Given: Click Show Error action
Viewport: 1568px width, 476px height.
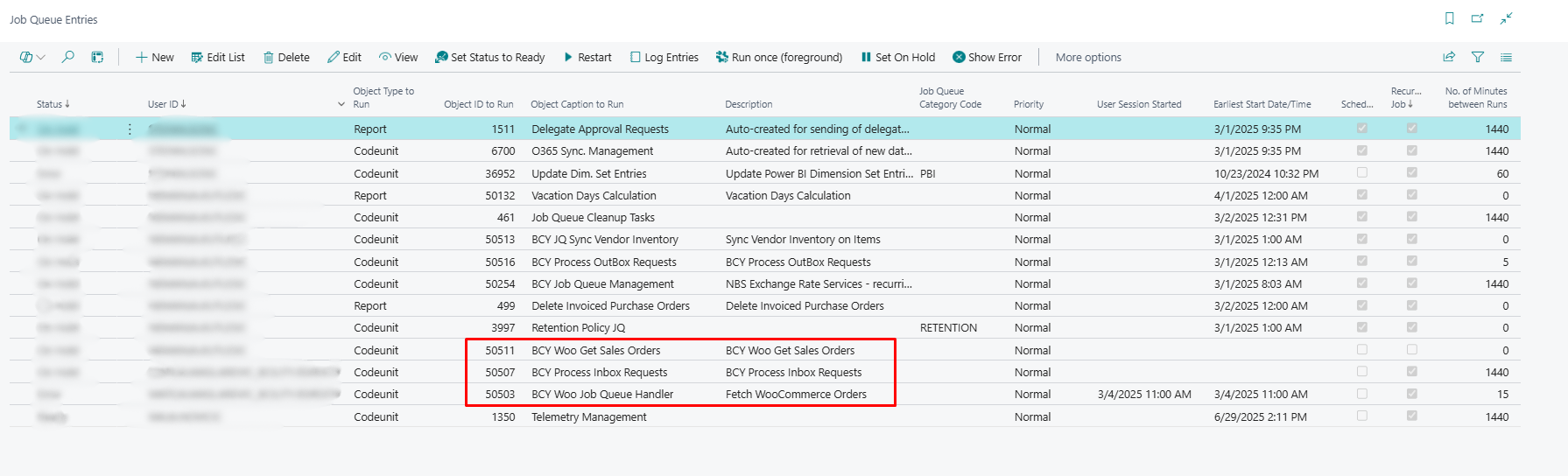Looking at the screenshot, I should (988, 57).
